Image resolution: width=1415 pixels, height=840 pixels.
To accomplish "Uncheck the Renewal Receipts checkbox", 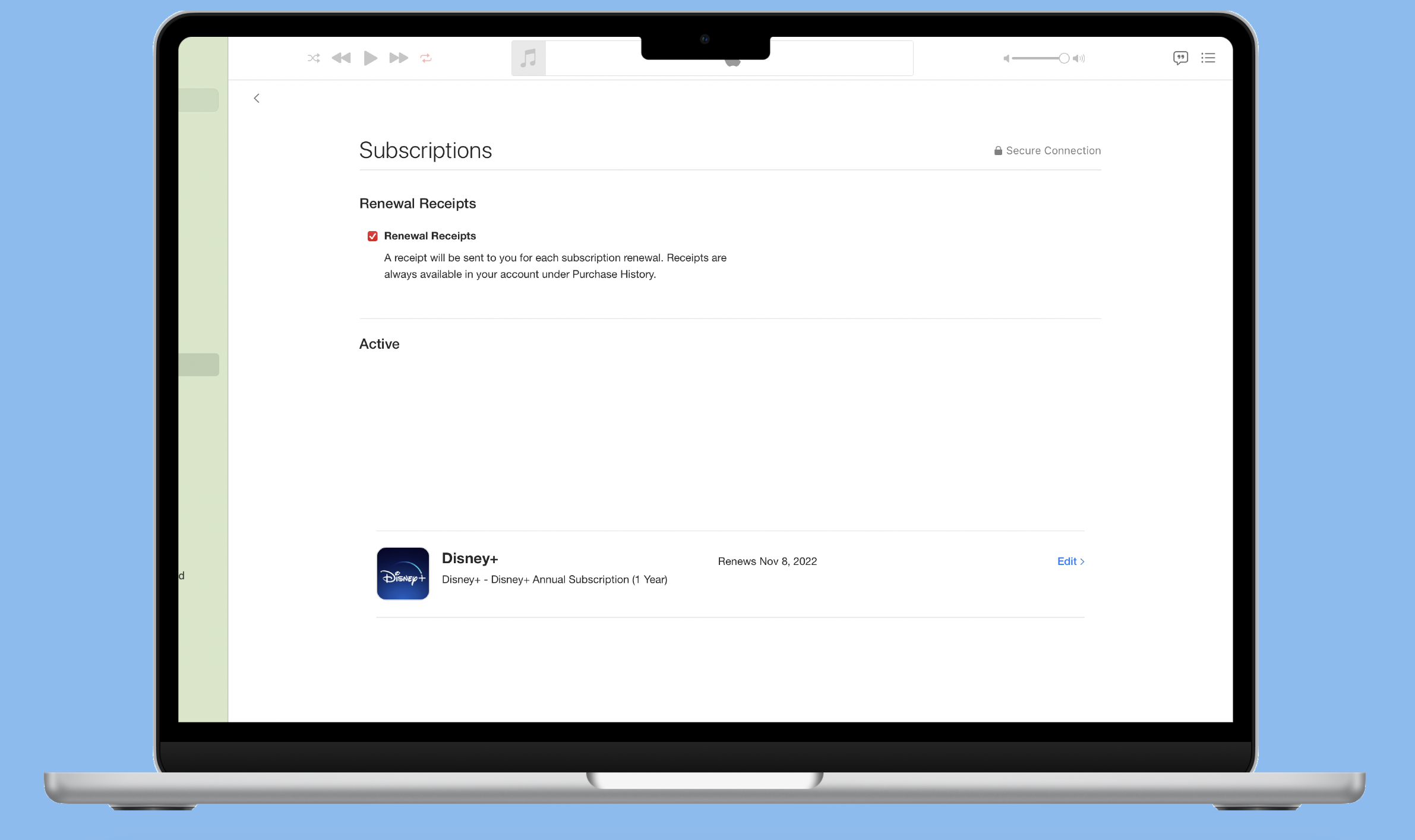I will pyautogui.click(x=372, y=236).
